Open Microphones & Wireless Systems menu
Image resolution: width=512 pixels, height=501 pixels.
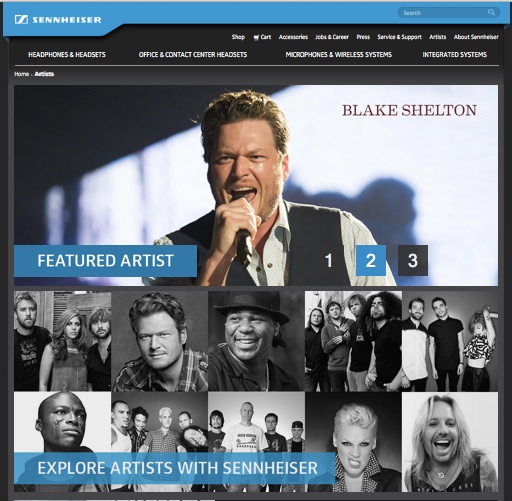point(339,55)
